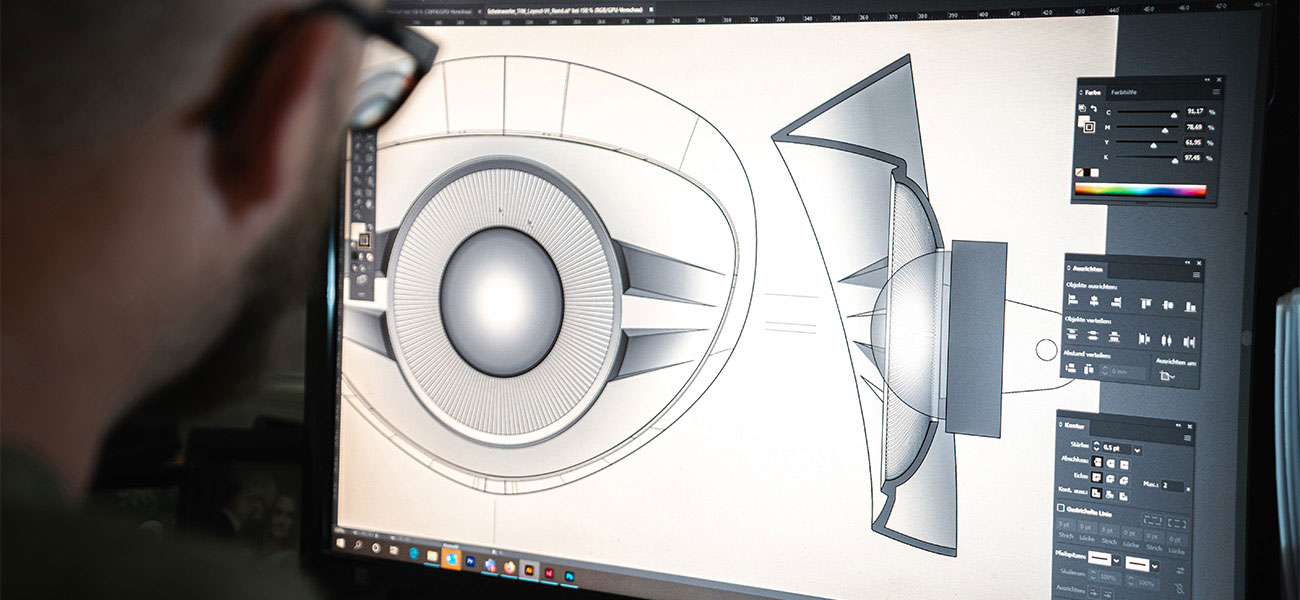Viewport: 1300px width, 600px height.
Task: Click the Windows Start button
Action: point(340,543)
